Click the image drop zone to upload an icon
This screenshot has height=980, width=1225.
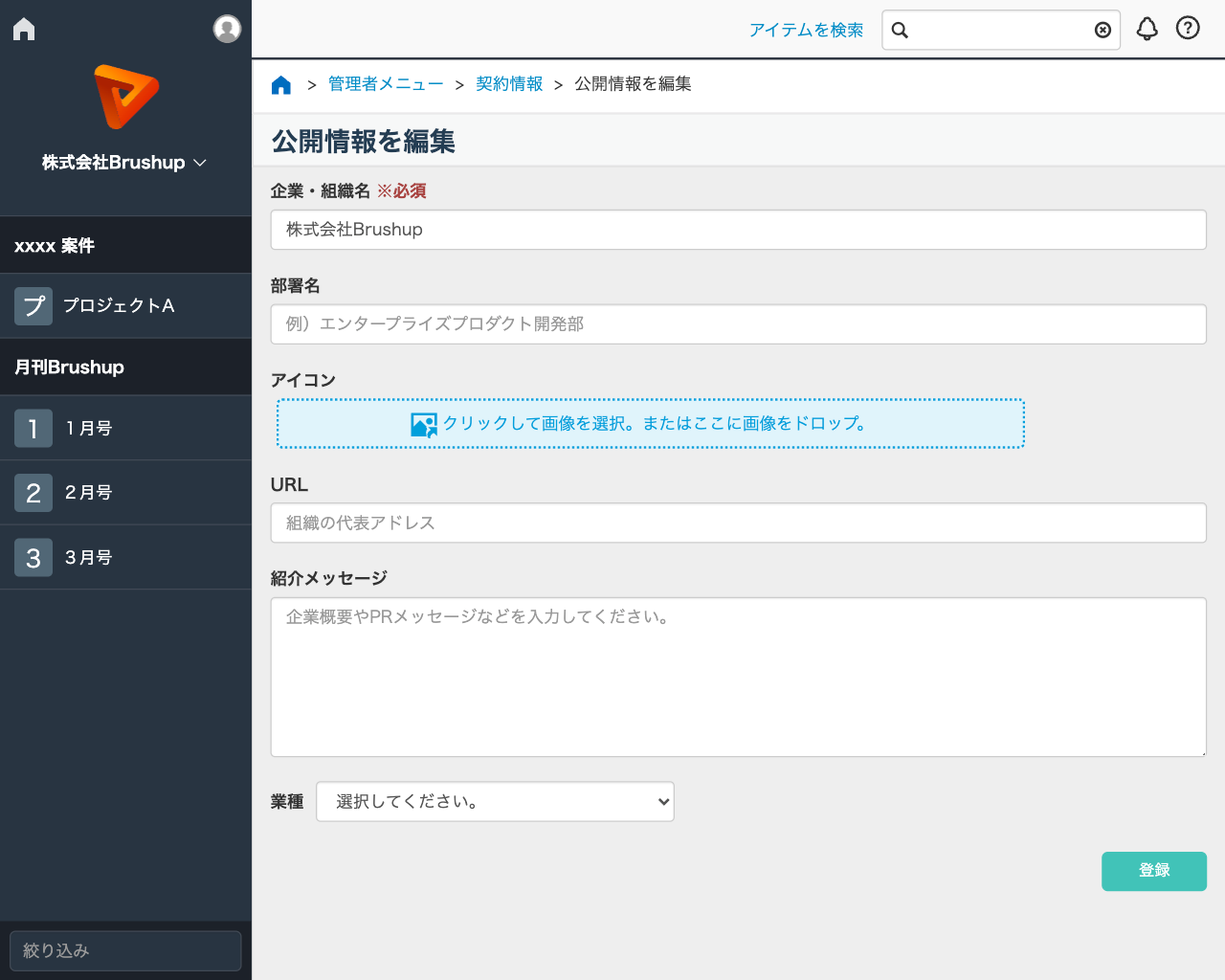click(x=650, y=423)
